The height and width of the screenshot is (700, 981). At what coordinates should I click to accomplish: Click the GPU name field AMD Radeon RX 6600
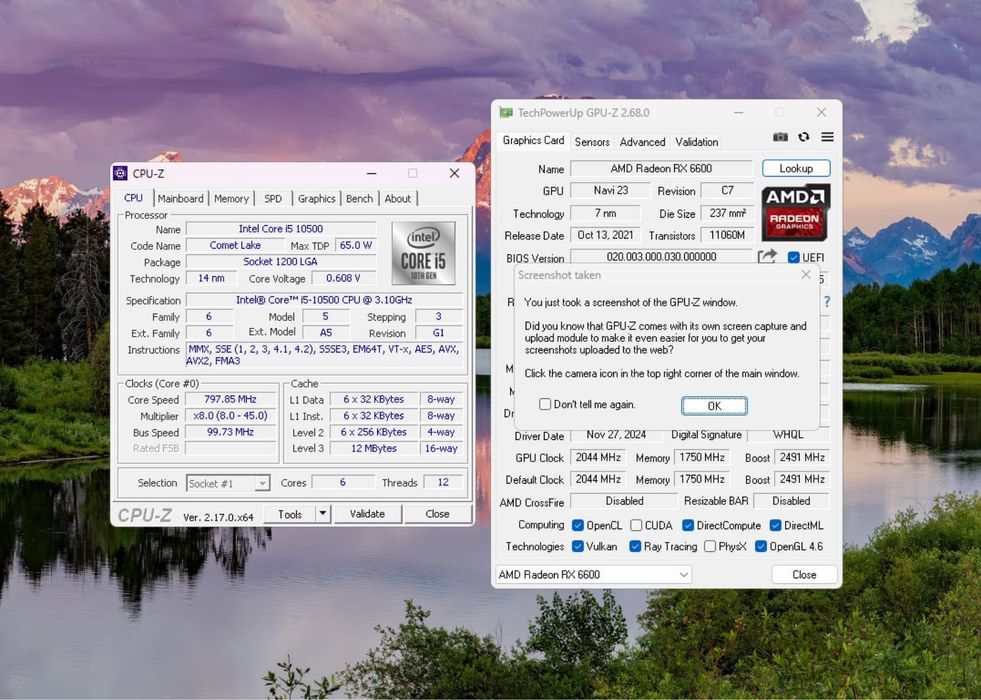[x=661, y=168]
